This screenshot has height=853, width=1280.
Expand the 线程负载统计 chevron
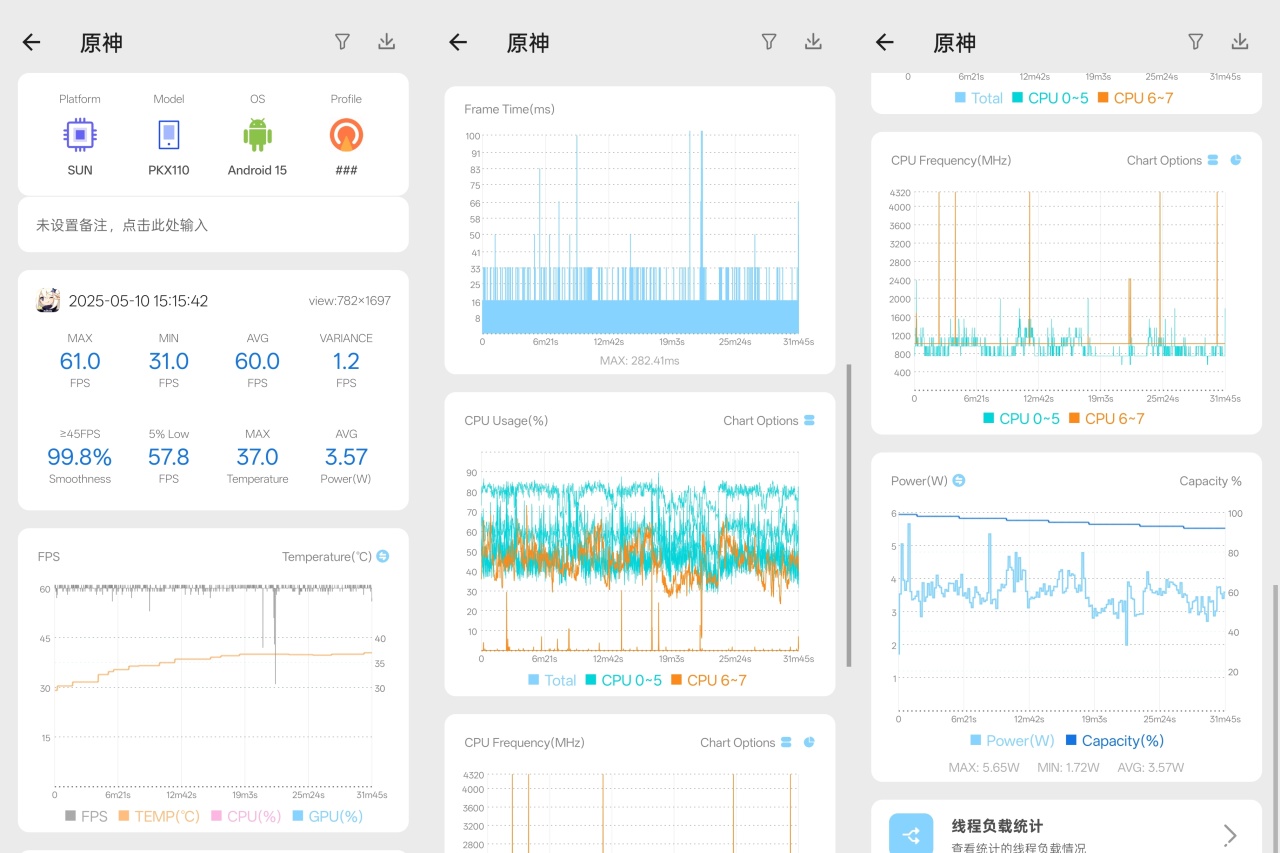(1230, 835)
